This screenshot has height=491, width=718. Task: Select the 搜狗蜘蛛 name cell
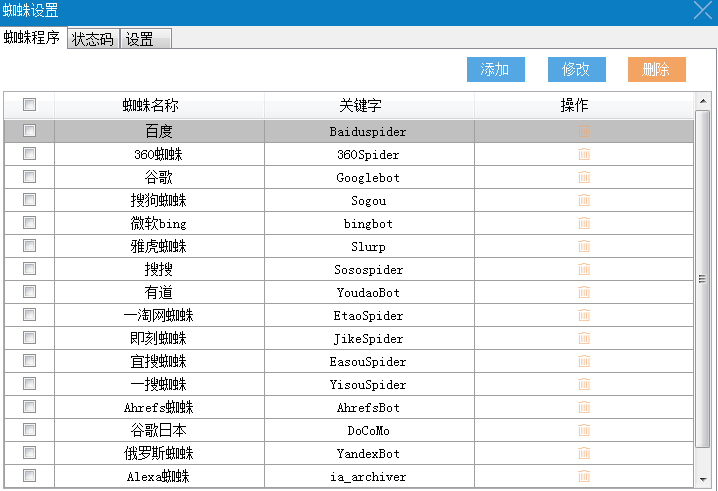pos(159,200)
